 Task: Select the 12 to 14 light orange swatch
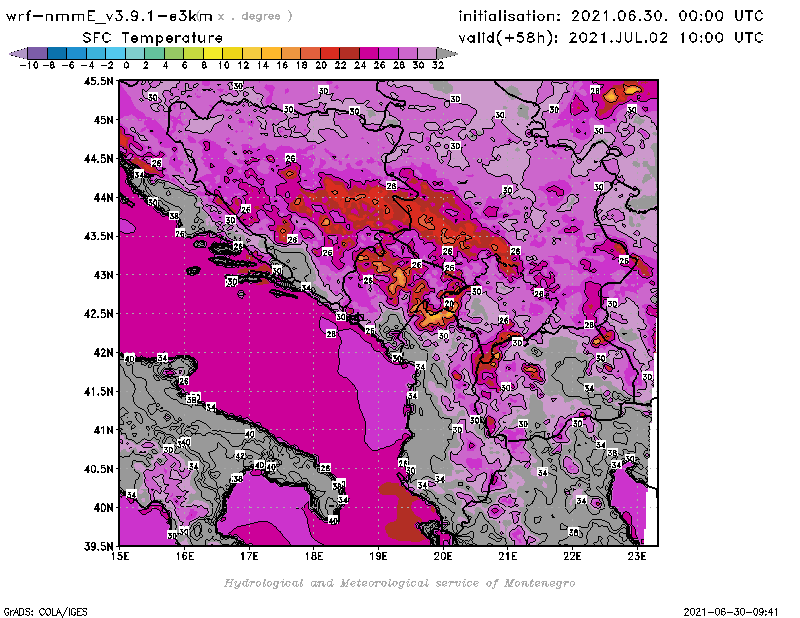(x=252, y=53)
